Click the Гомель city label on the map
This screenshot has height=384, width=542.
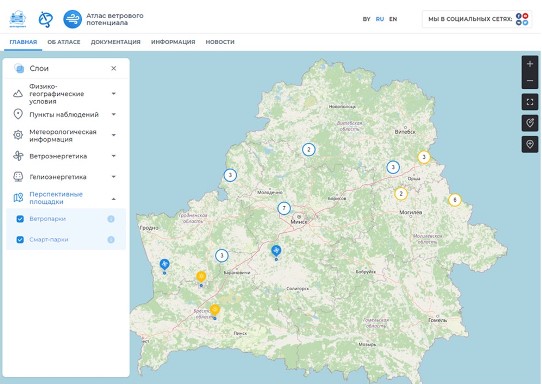(437, 320)
